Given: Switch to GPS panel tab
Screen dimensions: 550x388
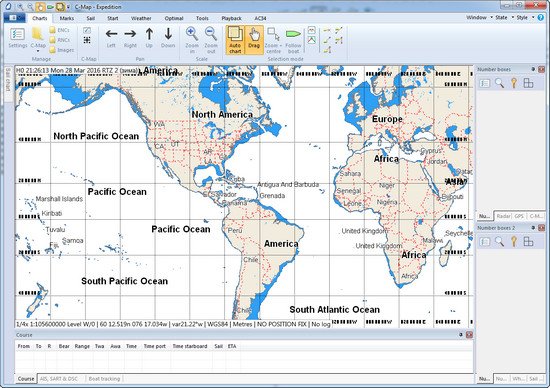Looking at the screenshot, I should tap(519, 216).
